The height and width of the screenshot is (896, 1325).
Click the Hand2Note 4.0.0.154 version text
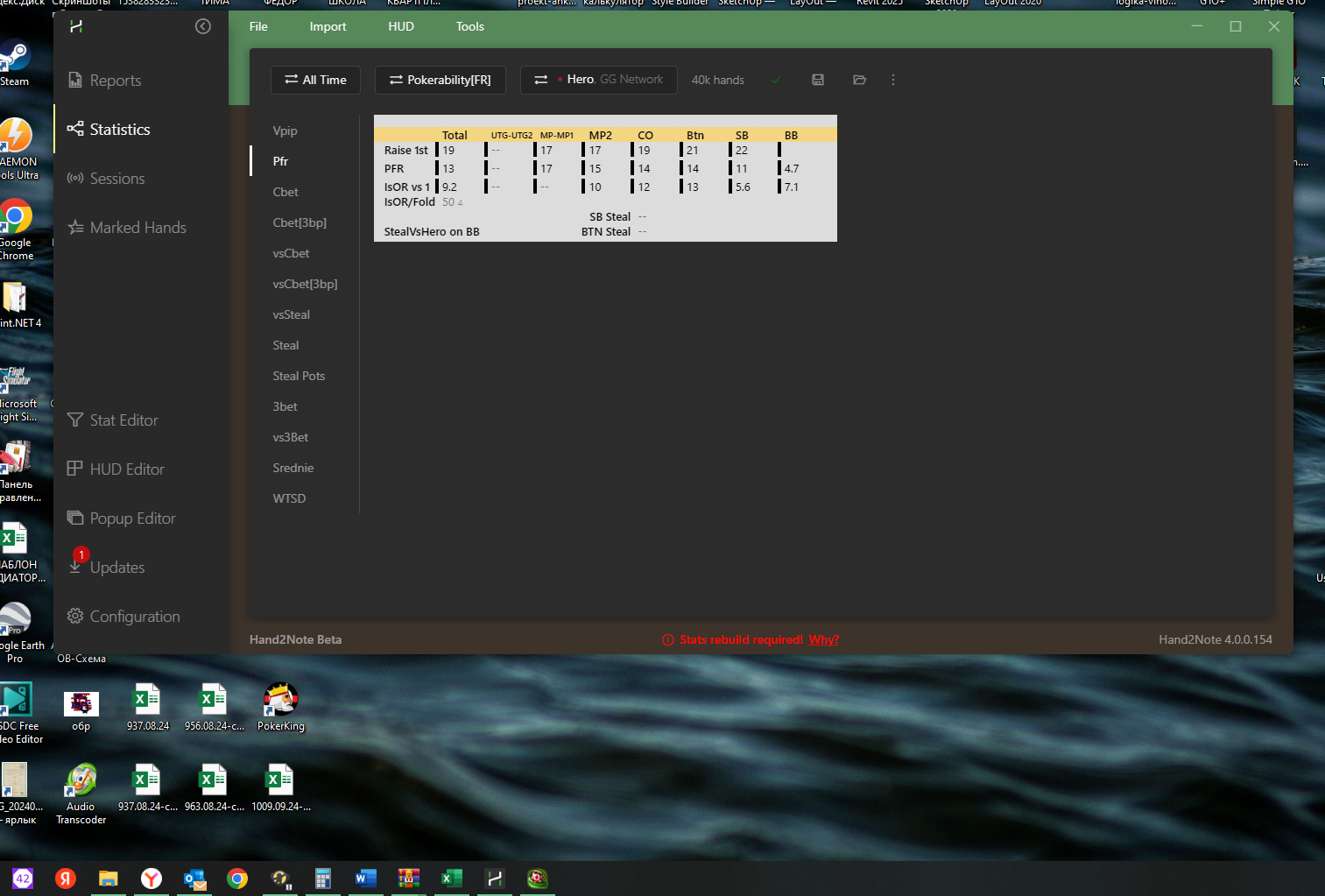pos(1216,639)
